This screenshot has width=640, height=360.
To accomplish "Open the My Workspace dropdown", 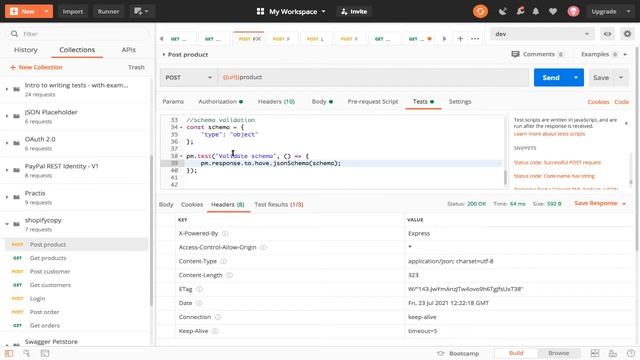I will click(297, 11).
